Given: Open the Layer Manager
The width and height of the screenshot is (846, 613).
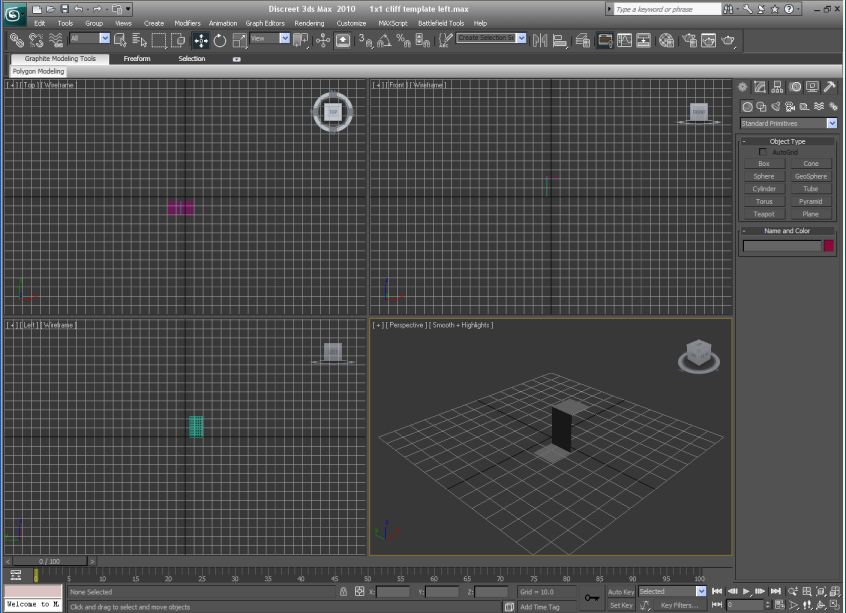Looking at the screenshot, I should (x=583, y=40).
